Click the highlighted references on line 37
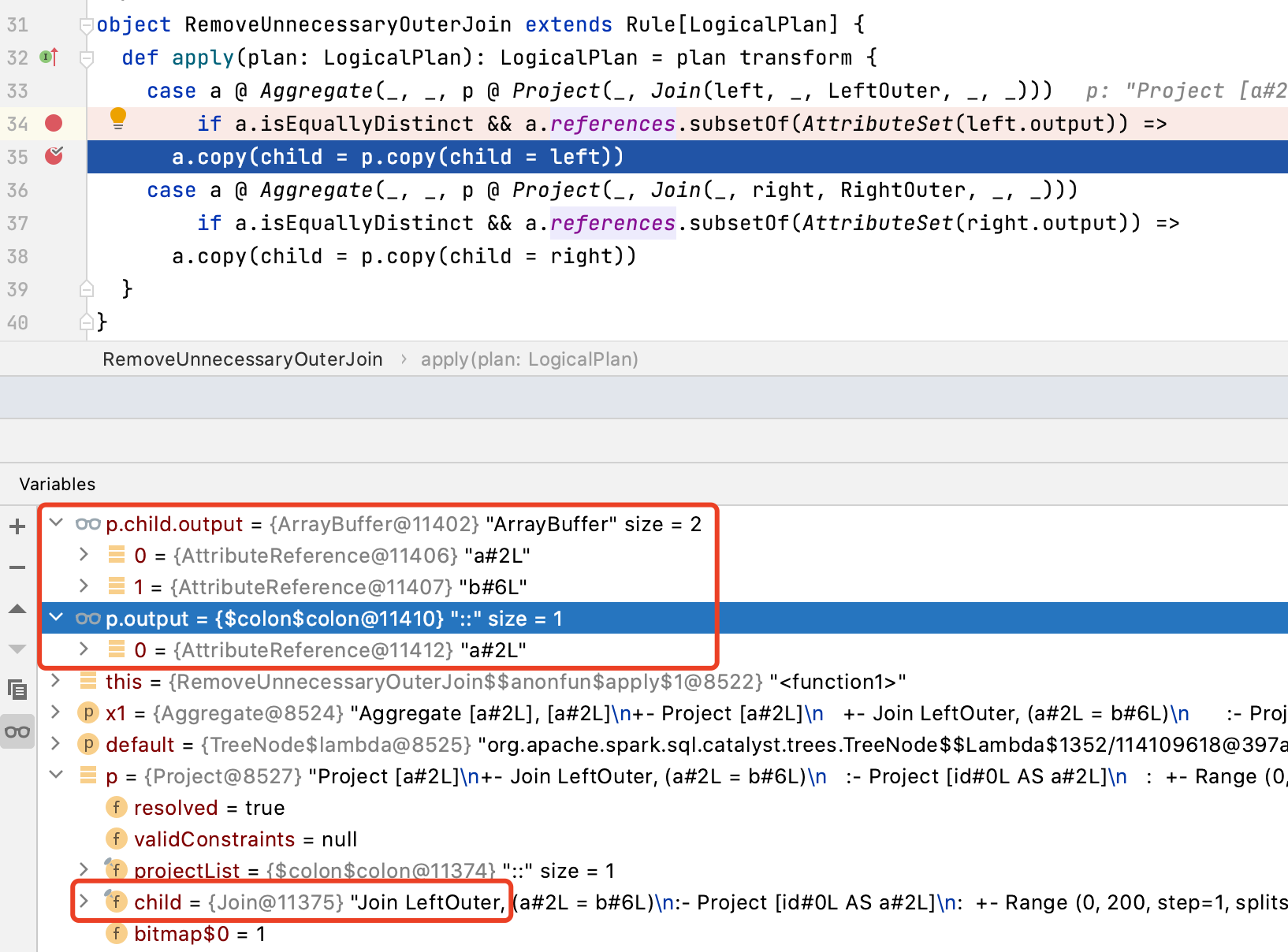Viewport: 1288px width, 952px height. tap(612, 223)
